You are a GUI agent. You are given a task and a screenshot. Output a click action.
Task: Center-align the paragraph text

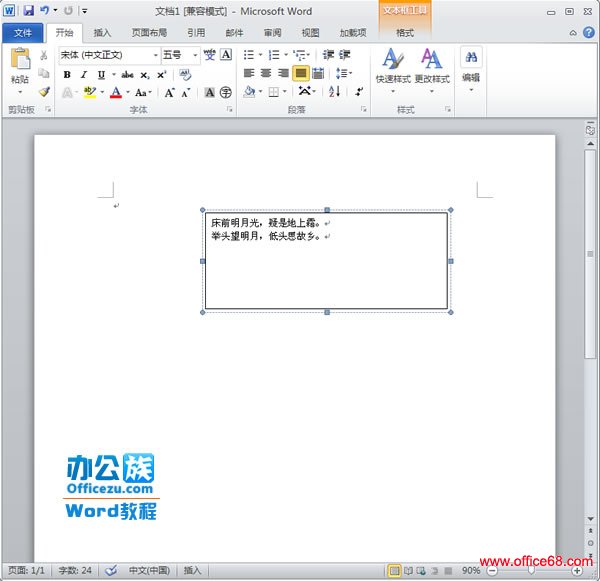(266, 73)
